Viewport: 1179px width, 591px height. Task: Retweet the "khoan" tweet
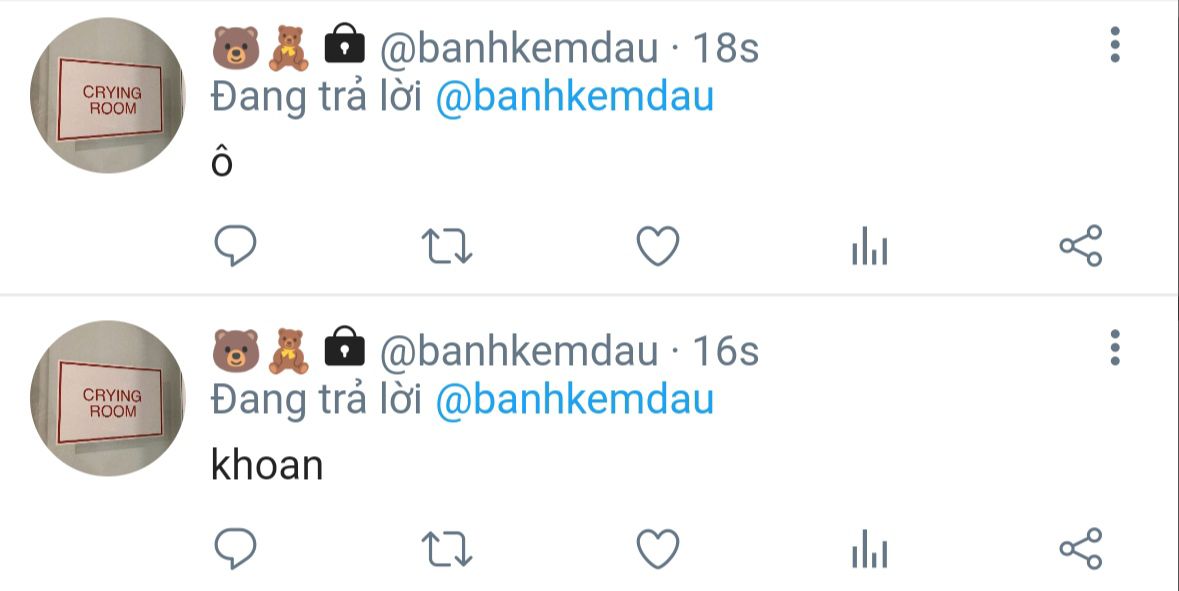[x=447, y=549]
